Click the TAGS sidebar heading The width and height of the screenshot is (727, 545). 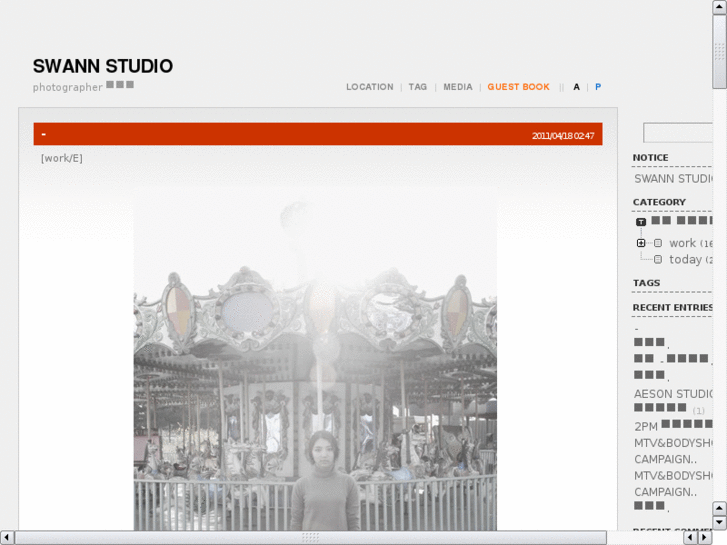click(x=646, y=283)
